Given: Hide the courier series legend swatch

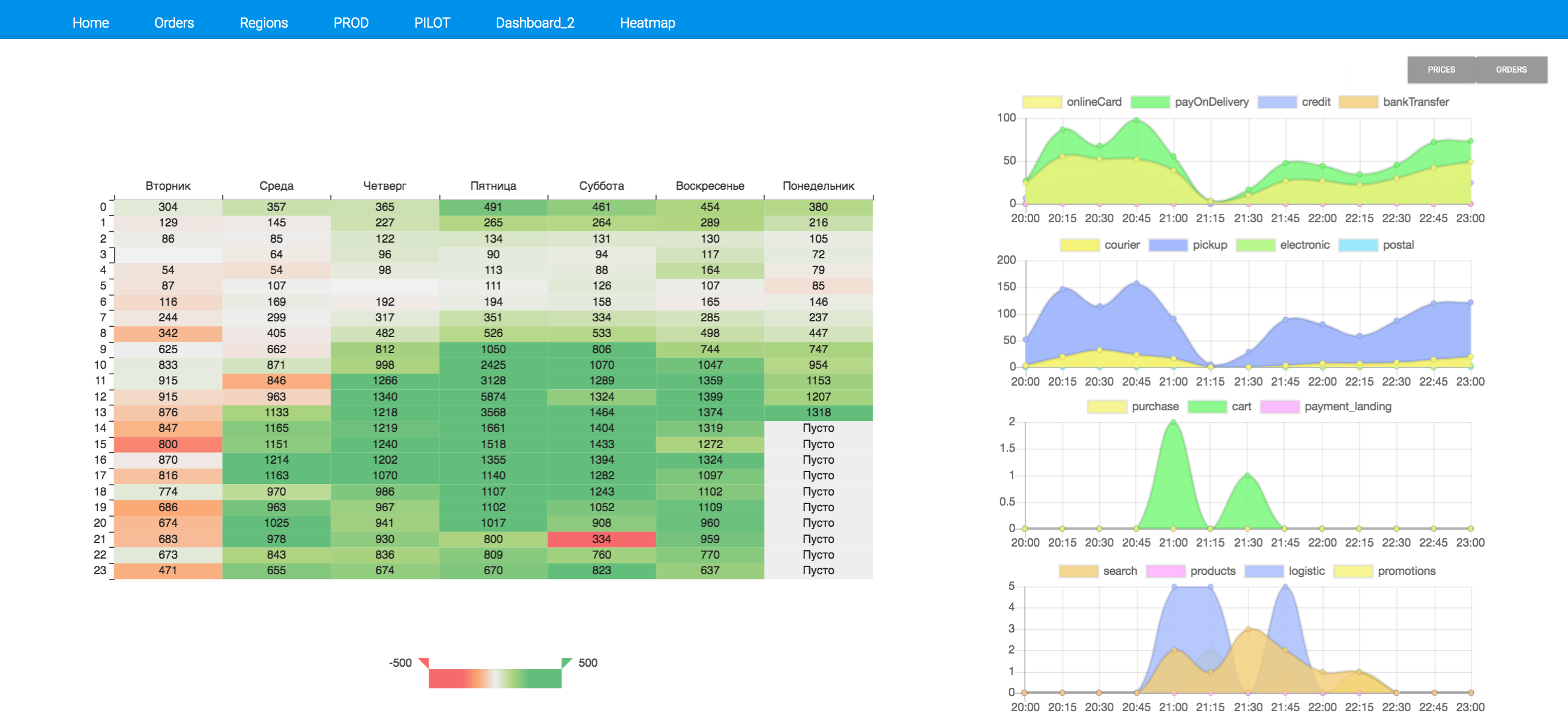Looking at the screenshot, I should point(1079,246).
